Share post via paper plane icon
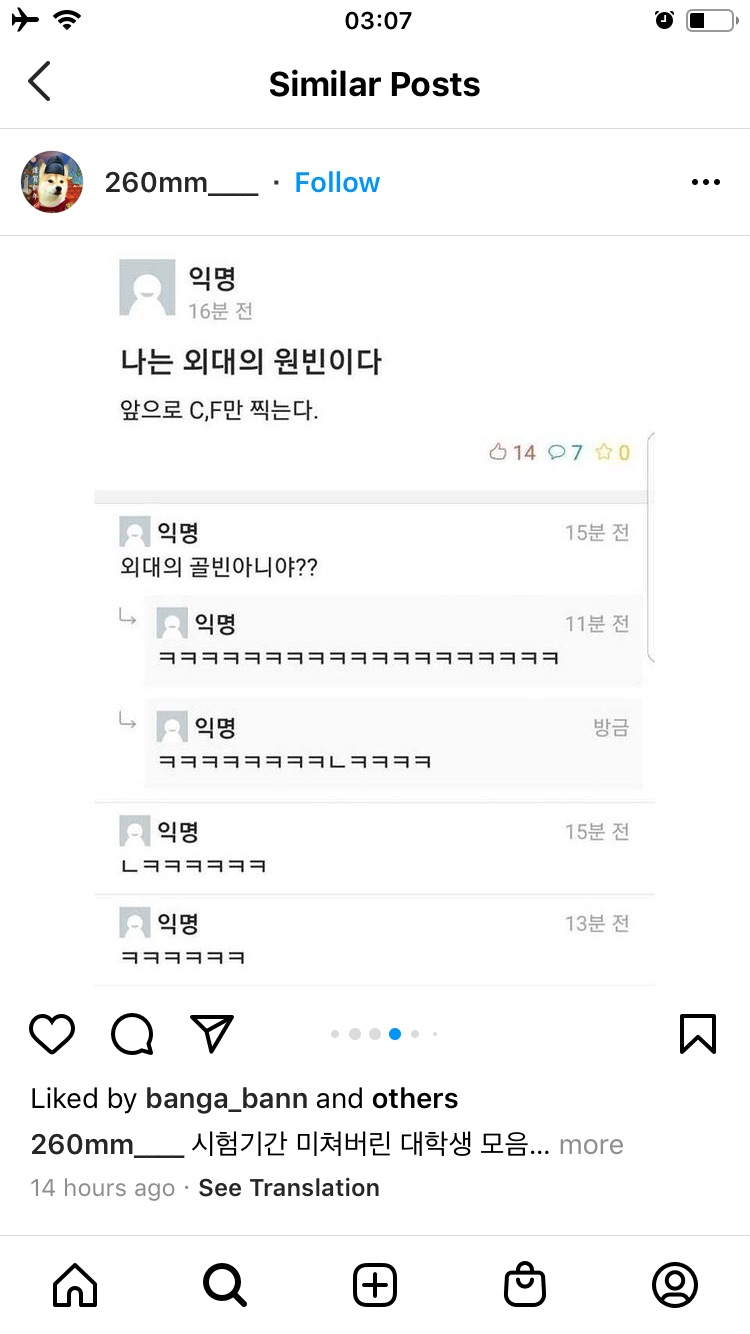Image resolution: width=750 pixels, height=1334 pixels. click(212, 1034)
